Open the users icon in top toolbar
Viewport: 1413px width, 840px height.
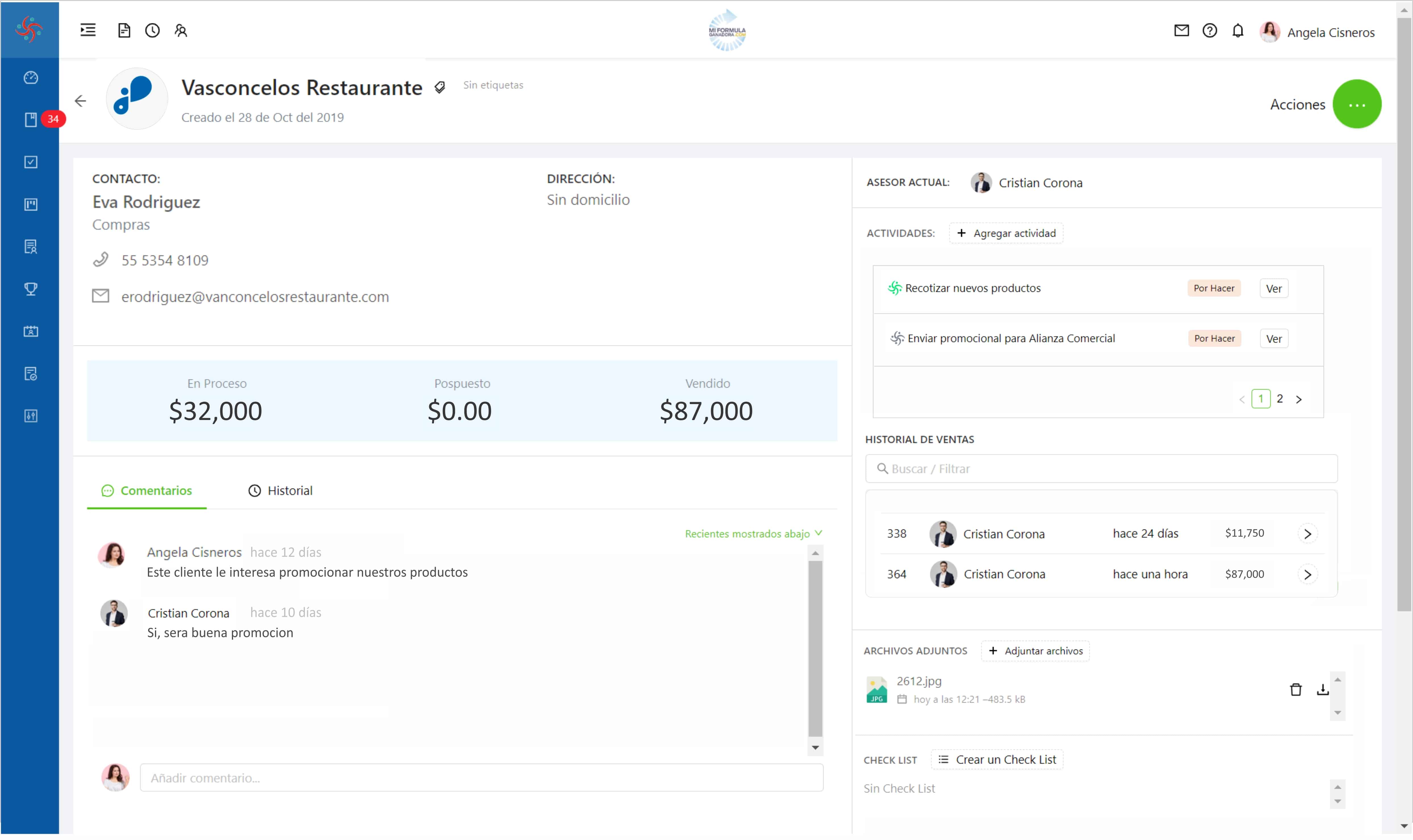point(181,31)
